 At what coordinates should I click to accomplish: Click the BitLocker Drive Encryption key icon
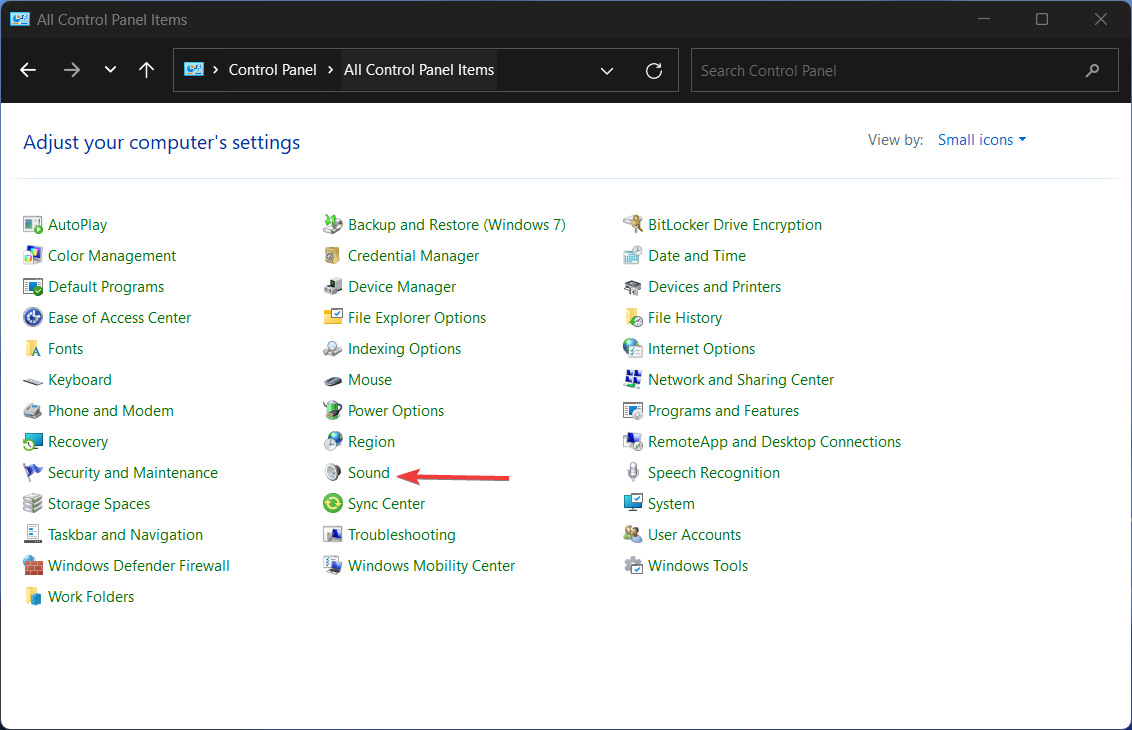tap(633, 225)
